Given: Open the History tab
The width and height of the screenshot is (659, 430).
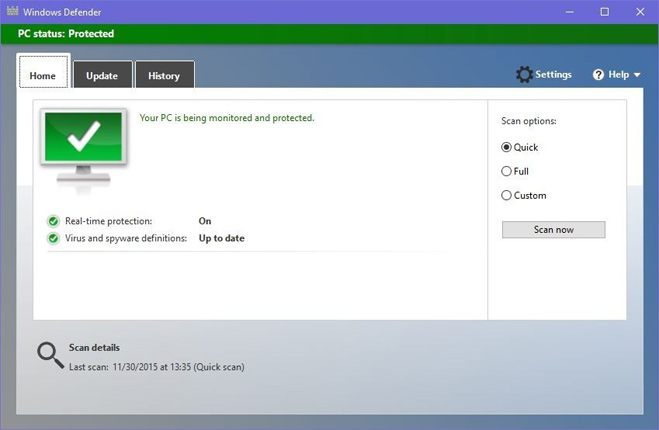Looking at the screenshot, I should click(164, 75).
